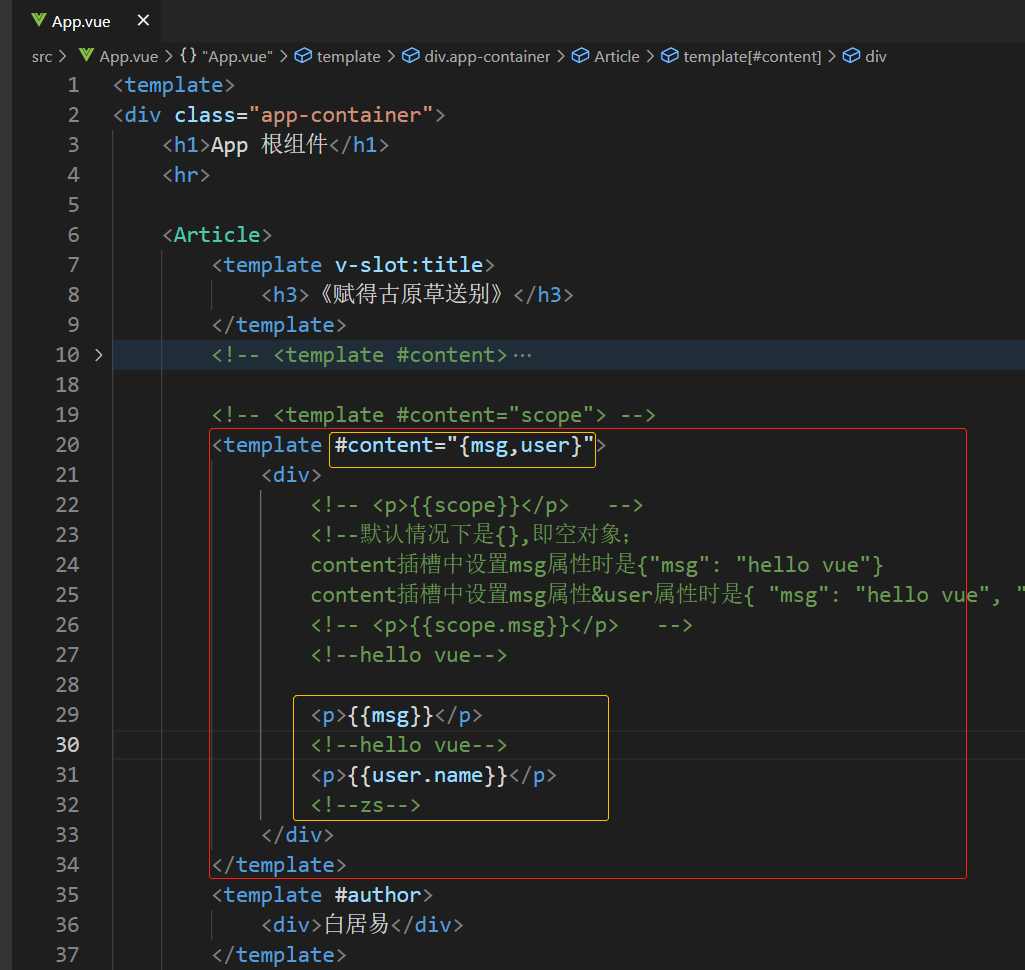The image size is (1025, 970).
Task: Close the App.vue tab
Action: click(143, 21)
